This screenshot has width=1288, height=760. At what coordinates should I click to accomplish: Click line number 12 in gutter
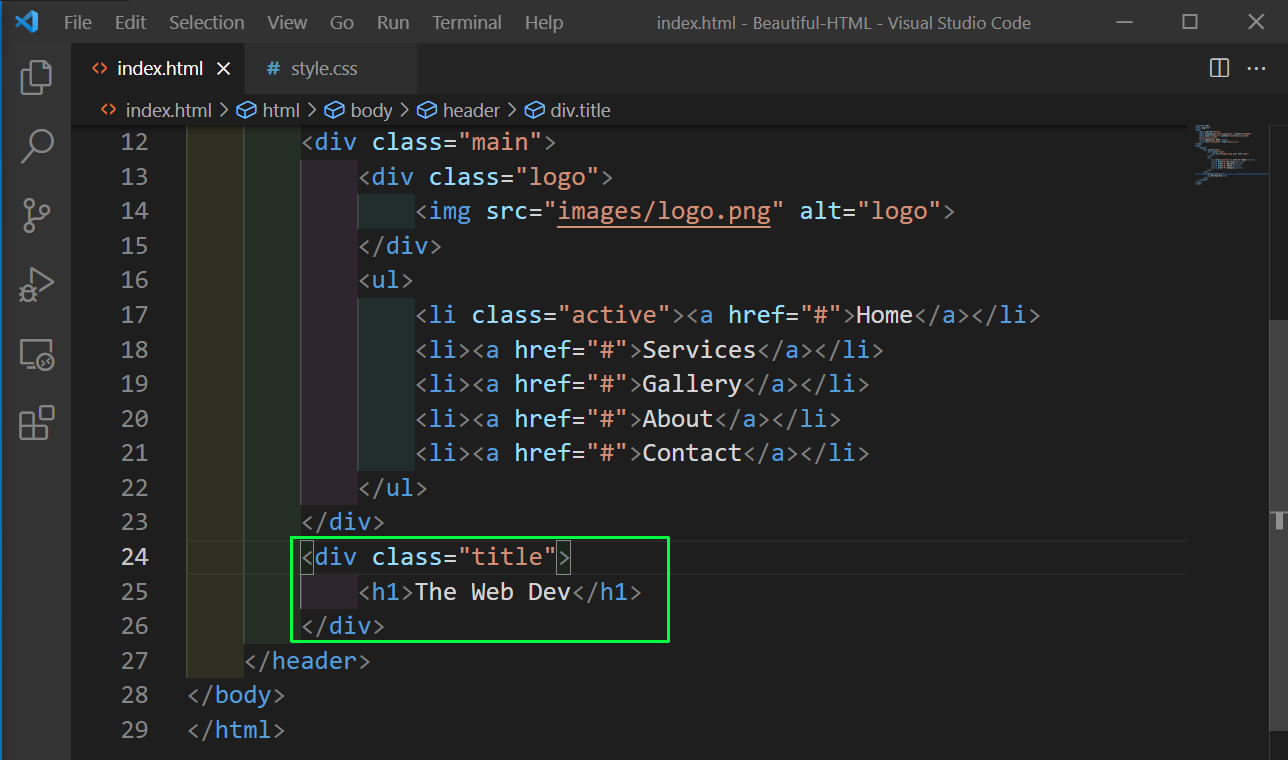[134, 142]
